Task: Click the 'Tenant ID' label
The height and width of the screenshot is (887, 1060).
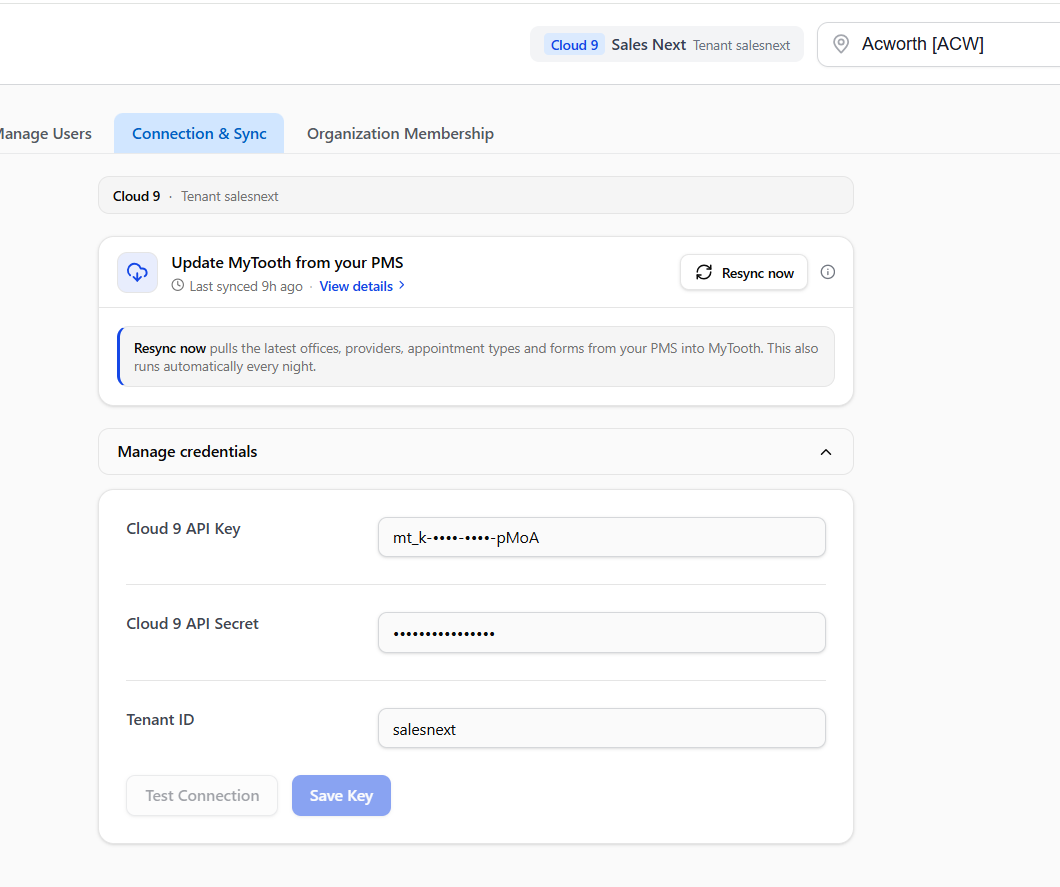Action: pyautogui.click(x=160, y=719)
